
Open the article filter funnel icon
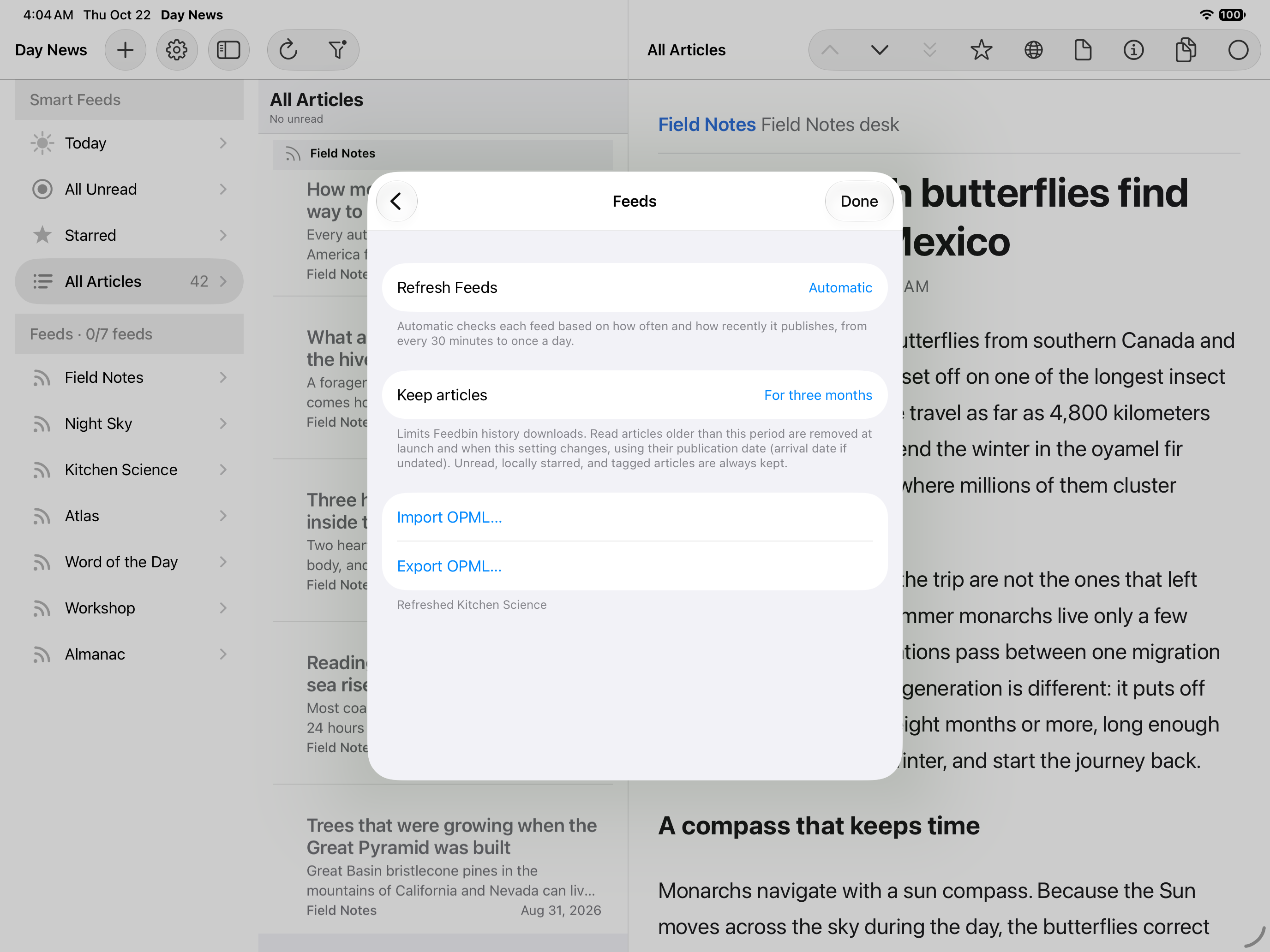coord(338,50)
